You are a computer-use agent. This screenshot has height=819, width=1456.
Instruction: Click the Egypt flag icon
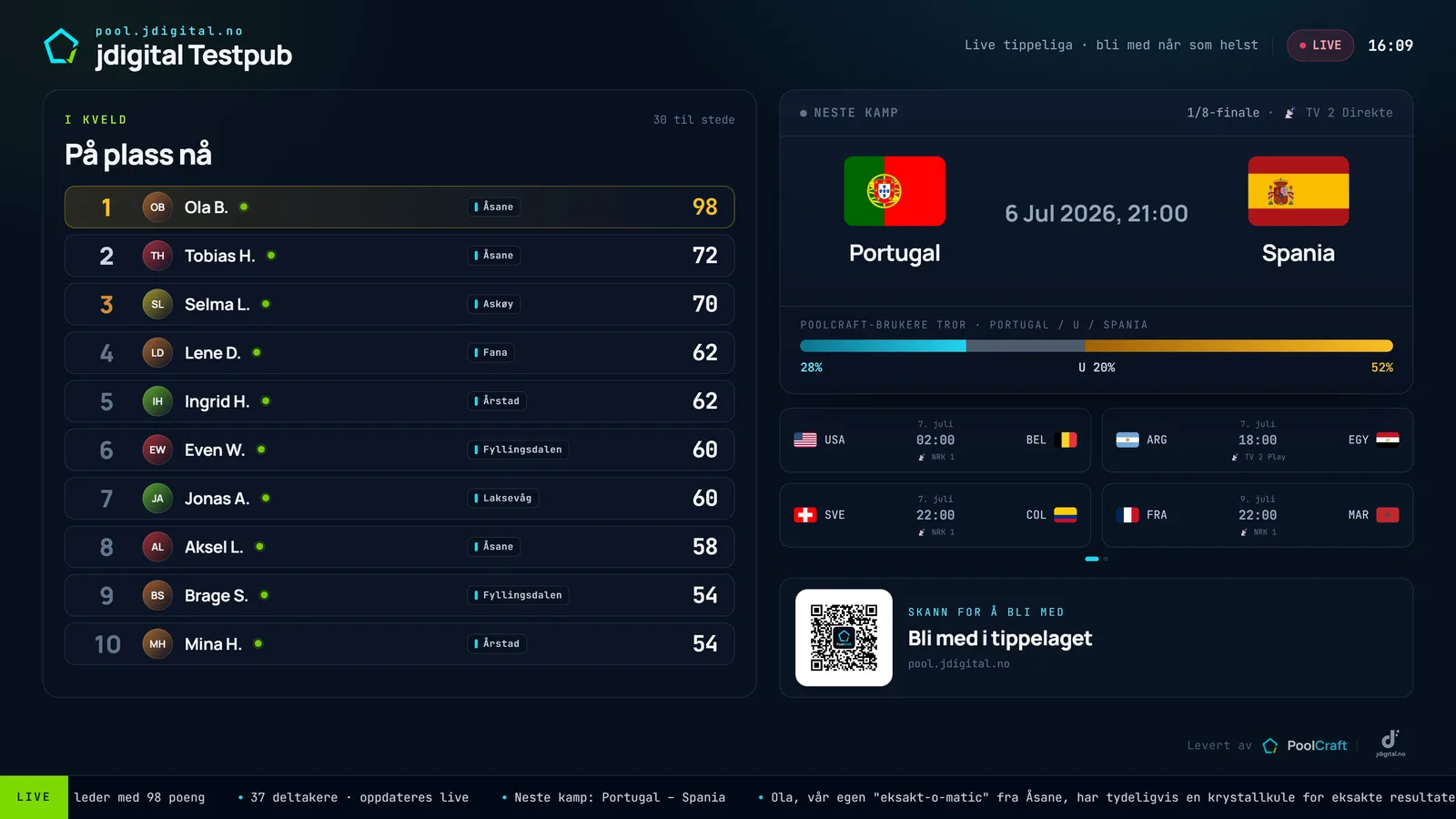coord(1388,440)
